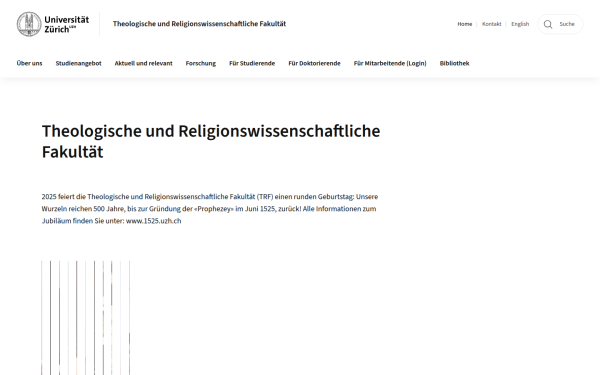Switch language to English
Screen dimensions: 600x375
tap(520, 24)
